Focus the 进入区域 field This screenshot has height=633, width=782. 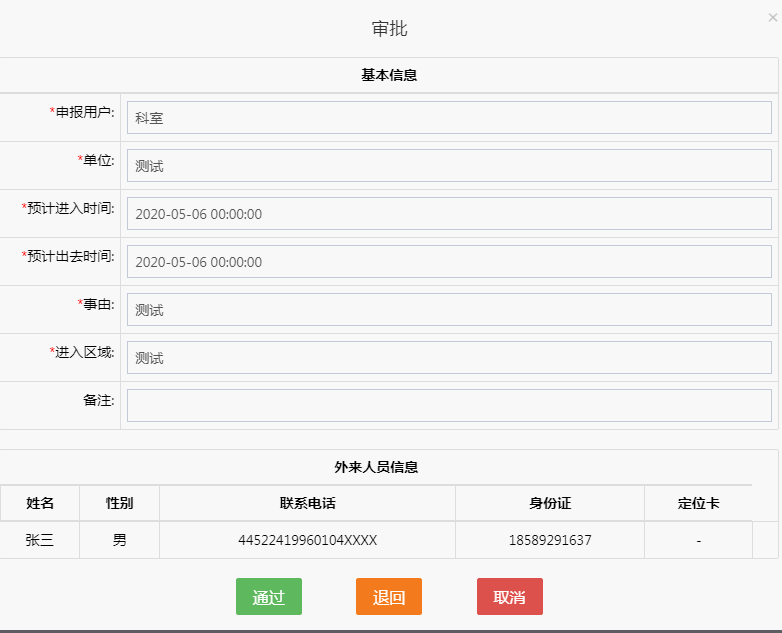[x=448, y=358]
